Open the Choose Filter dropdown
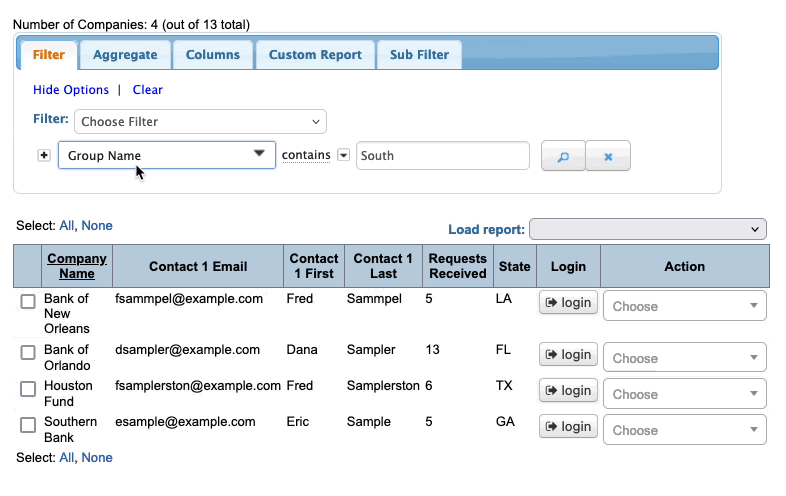This screenshot has width=786, height=496. point(200,122)
